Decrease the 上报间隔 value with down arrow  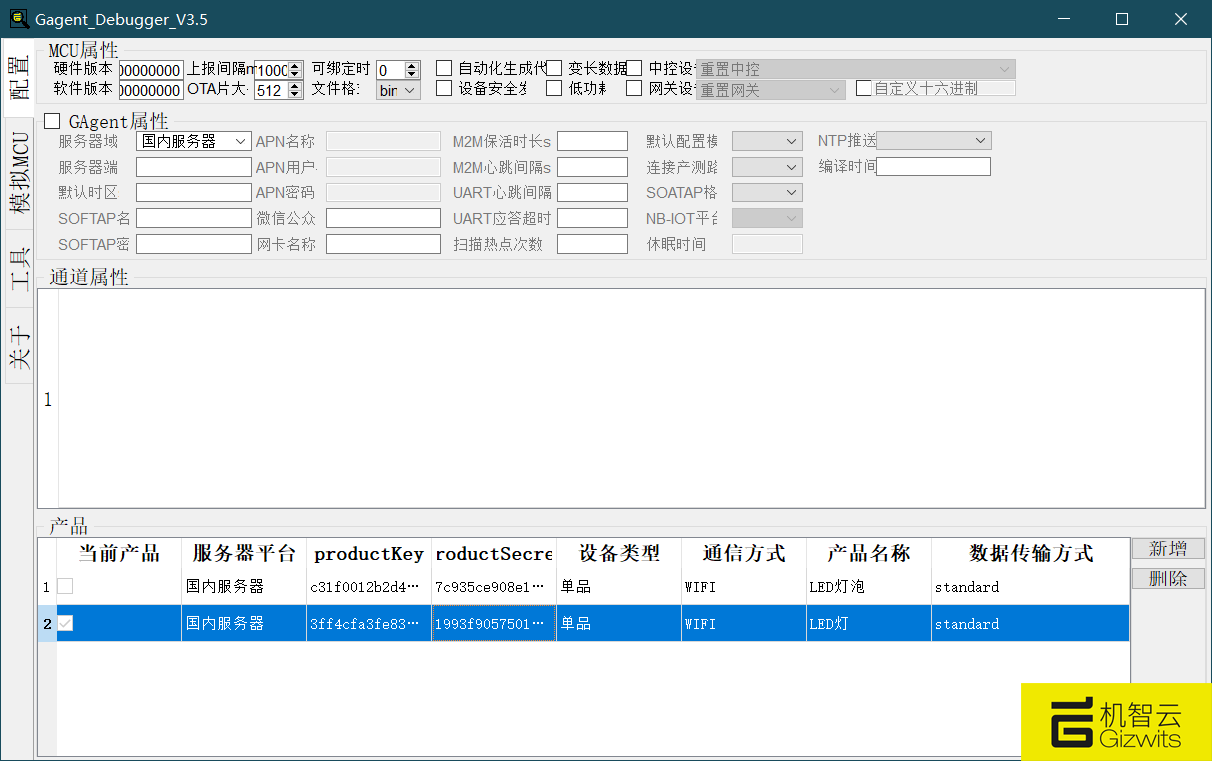coord(295,75)
